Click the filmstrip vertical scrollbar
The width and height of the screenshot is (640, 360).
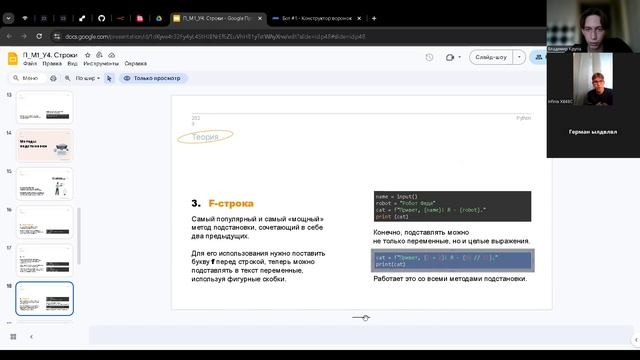click(79, 236)
